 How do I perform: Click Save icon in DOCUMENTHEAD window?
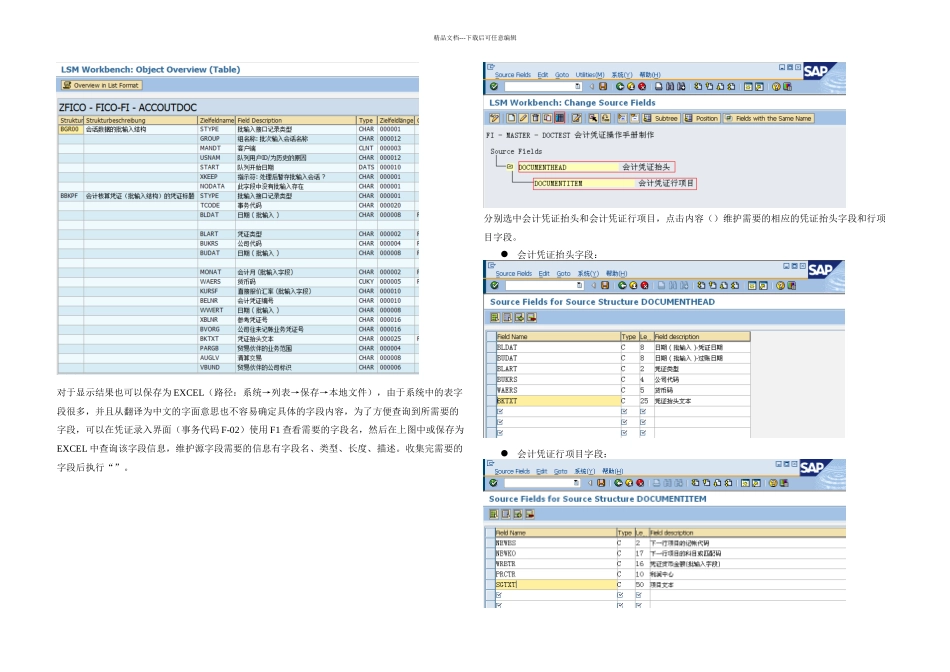pos(605,285)
